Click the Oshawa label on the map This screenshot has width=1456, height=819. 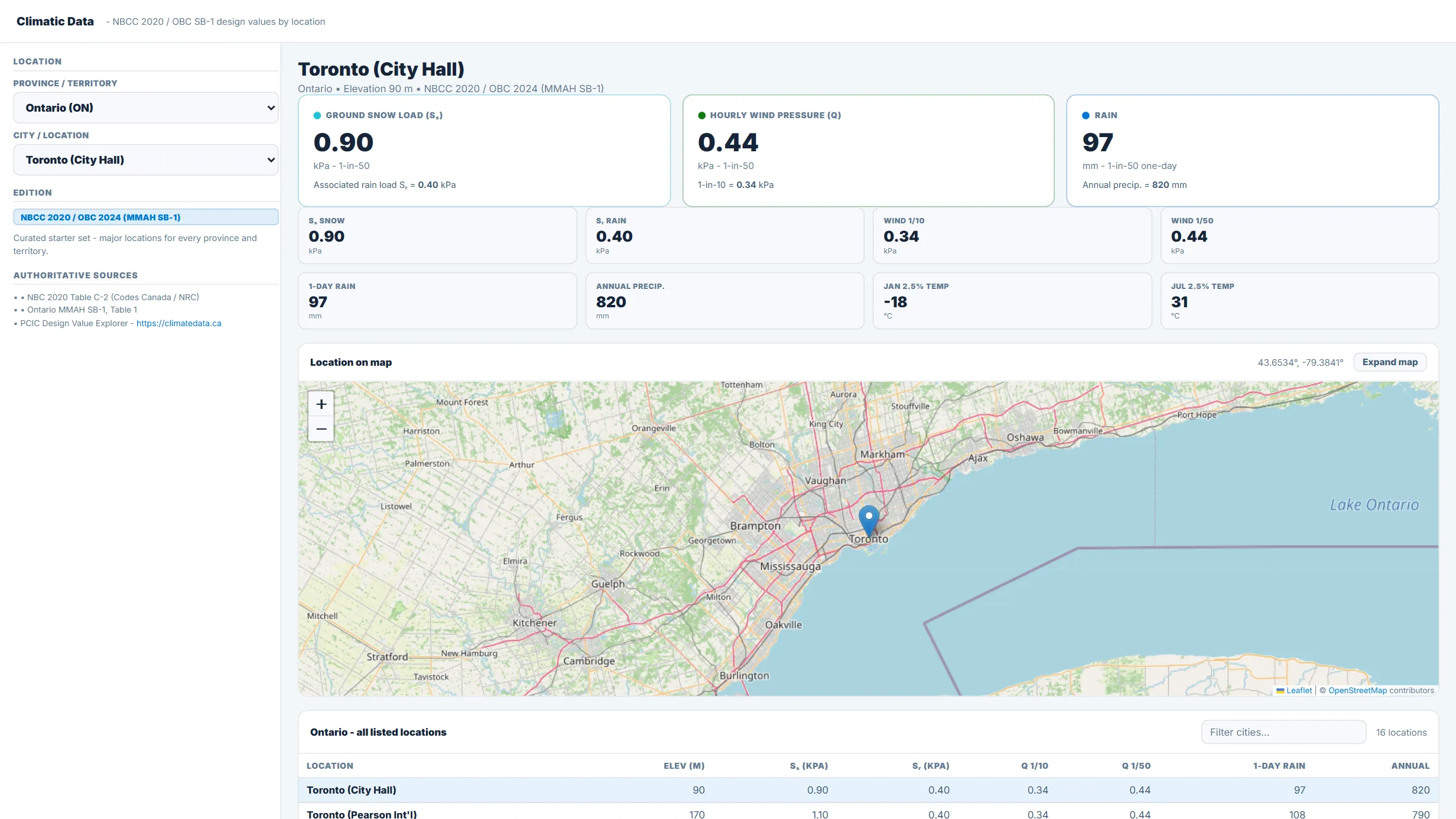coord(1025,437)
